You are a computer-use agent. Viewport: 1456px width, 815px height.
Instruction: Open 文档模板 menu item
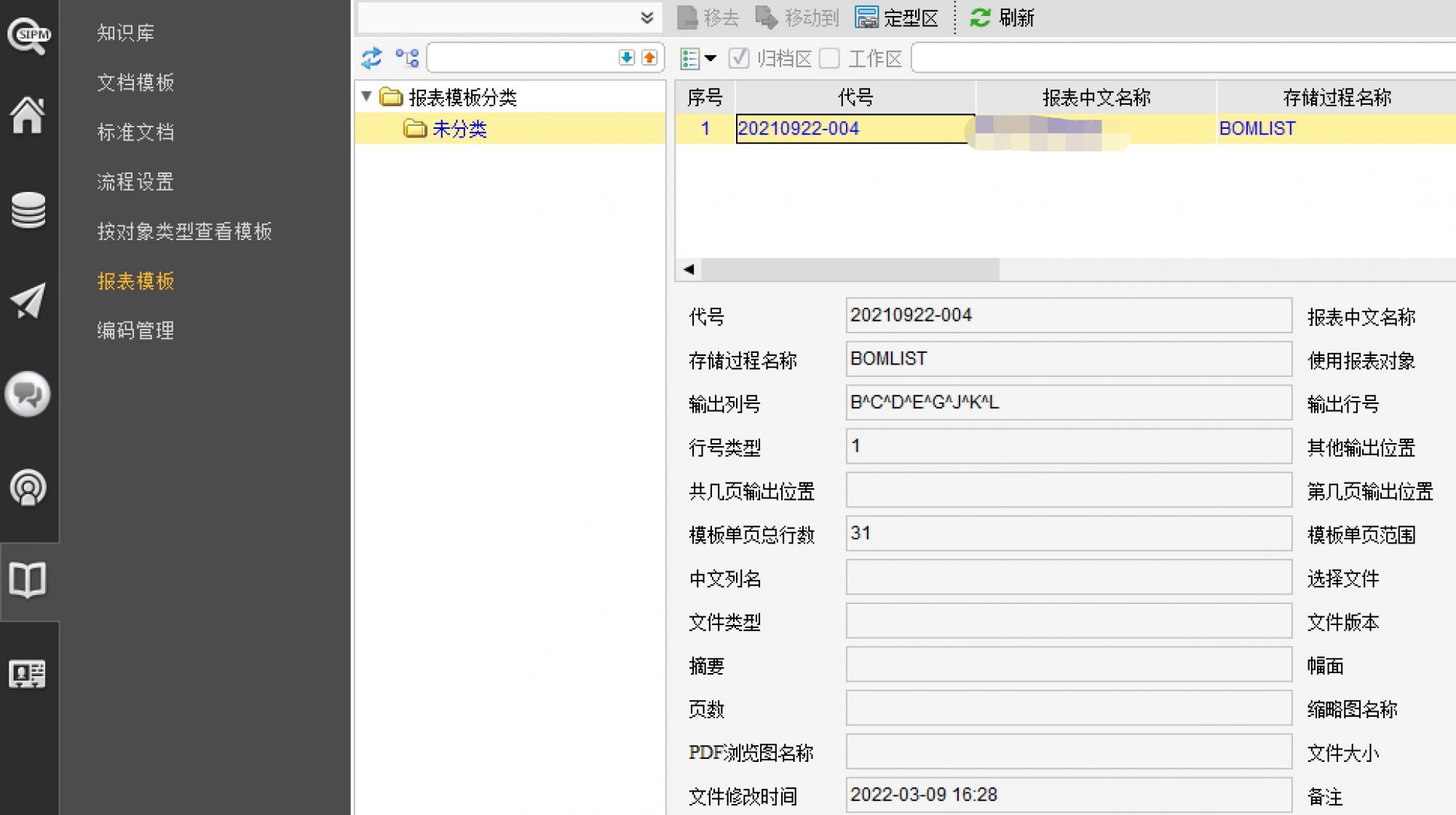(135, 82)
